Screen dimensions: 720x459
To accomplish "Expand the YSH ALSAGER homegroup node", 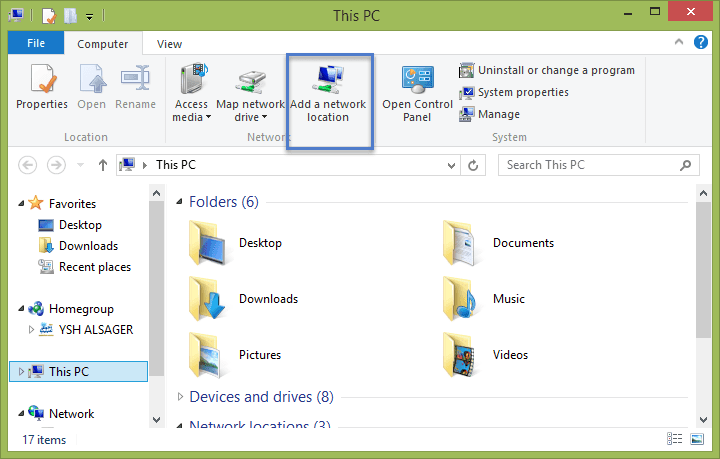I will pyautogui.click(x=31, y=330).
